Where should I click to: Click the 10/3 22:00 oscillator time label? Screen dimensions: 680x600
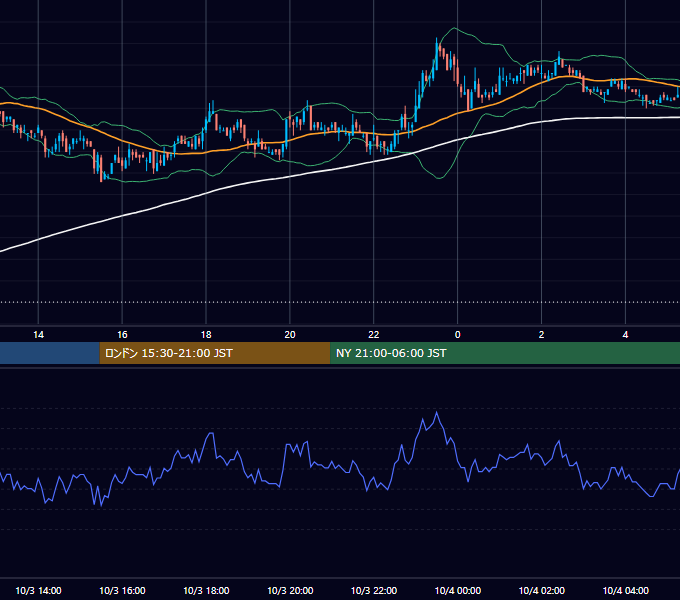tap(373, 590)
